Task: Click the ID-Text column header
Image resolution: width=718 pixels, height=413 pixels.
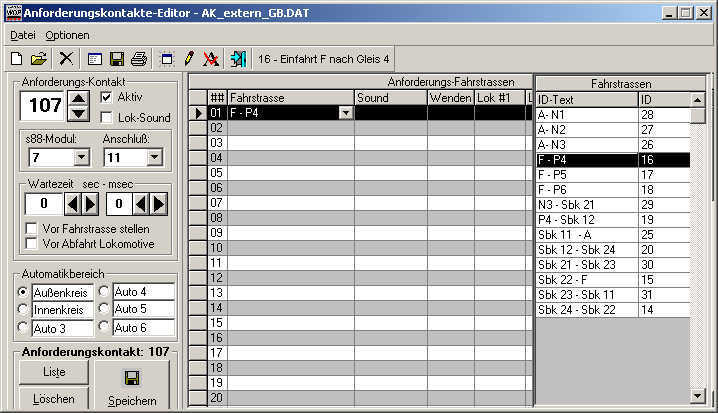Action: tap(587, 99)
